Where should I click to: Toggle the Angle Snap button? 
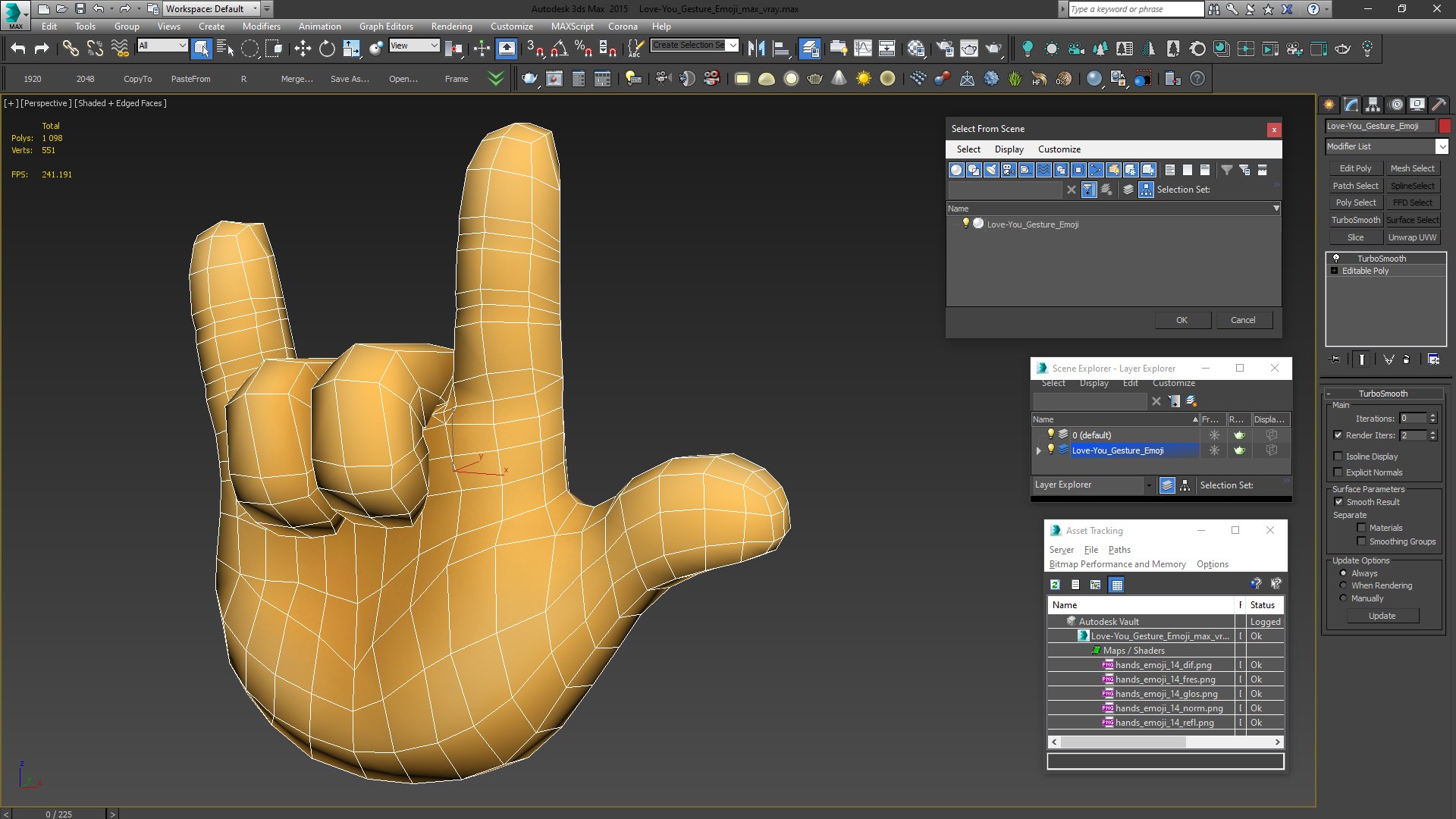point(559,49)
